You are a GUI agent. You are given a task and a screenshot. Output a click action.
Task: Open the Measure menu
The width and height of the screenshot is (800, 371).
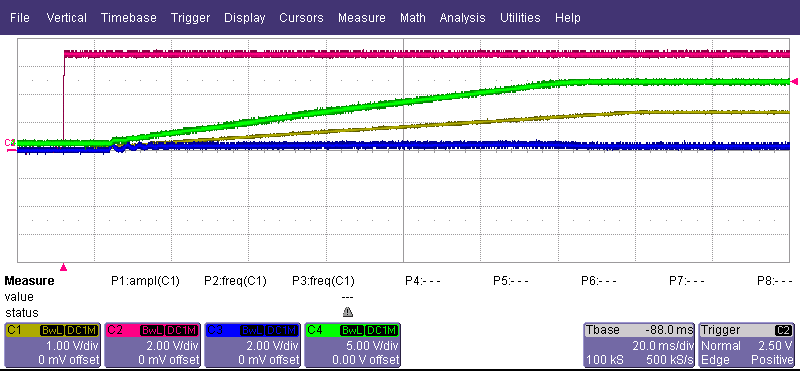pos(362,18)
